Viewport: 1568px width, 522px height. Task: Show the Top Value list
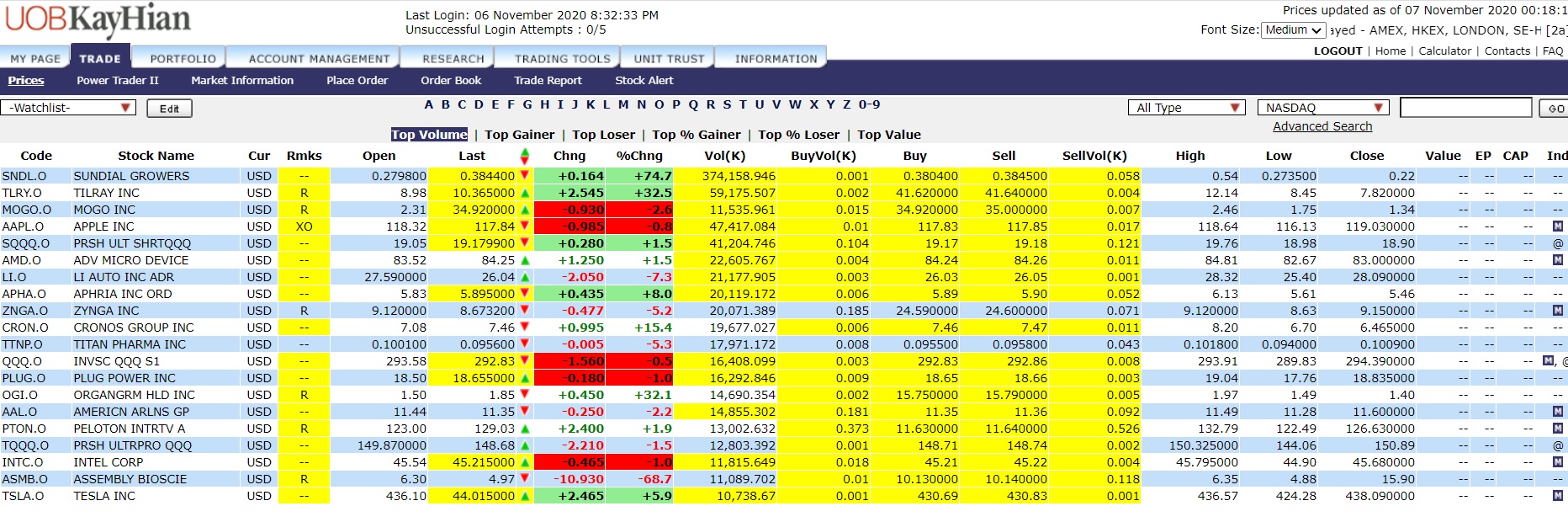888,135
